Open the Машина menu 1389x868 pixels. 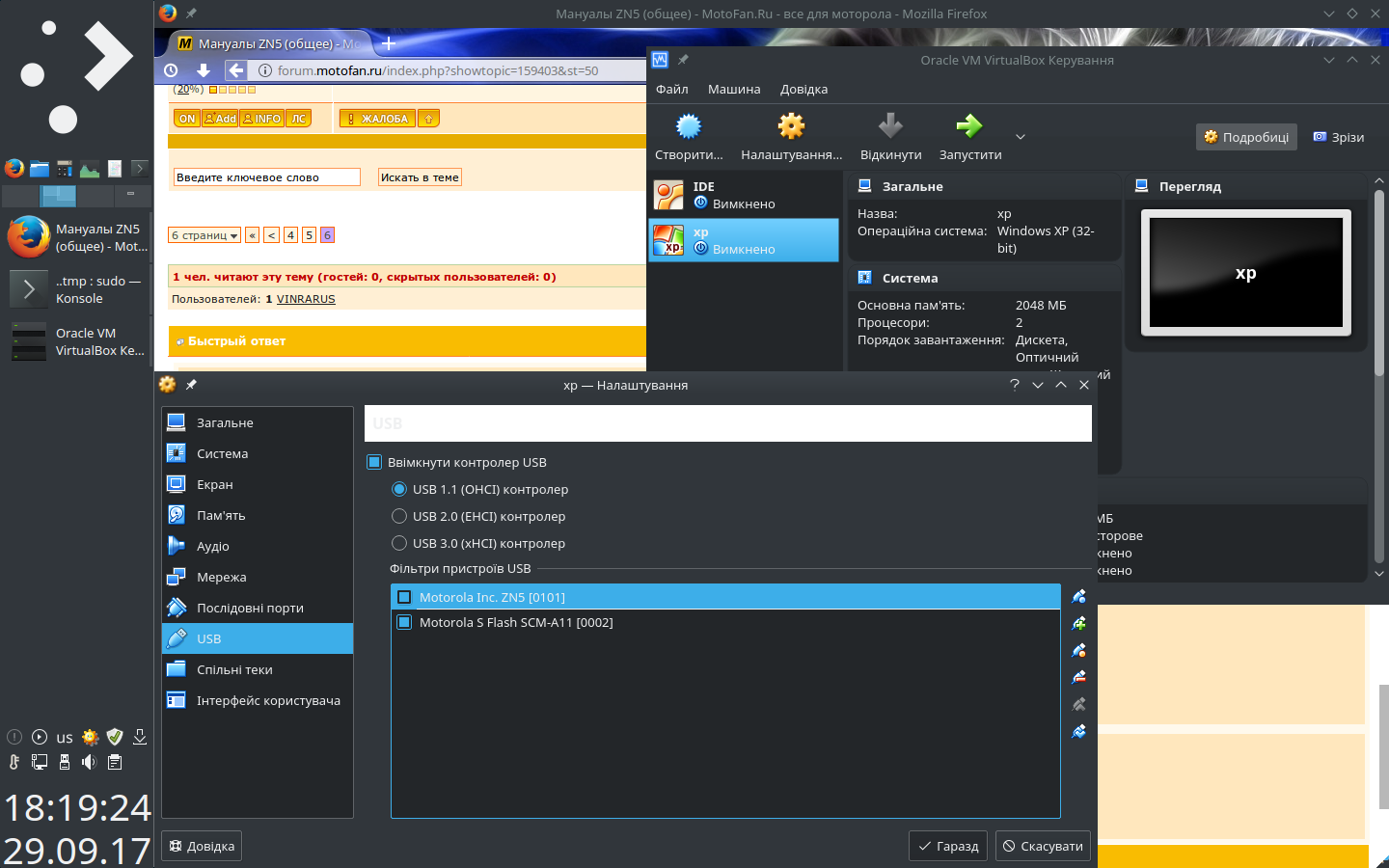click(734, 89)
